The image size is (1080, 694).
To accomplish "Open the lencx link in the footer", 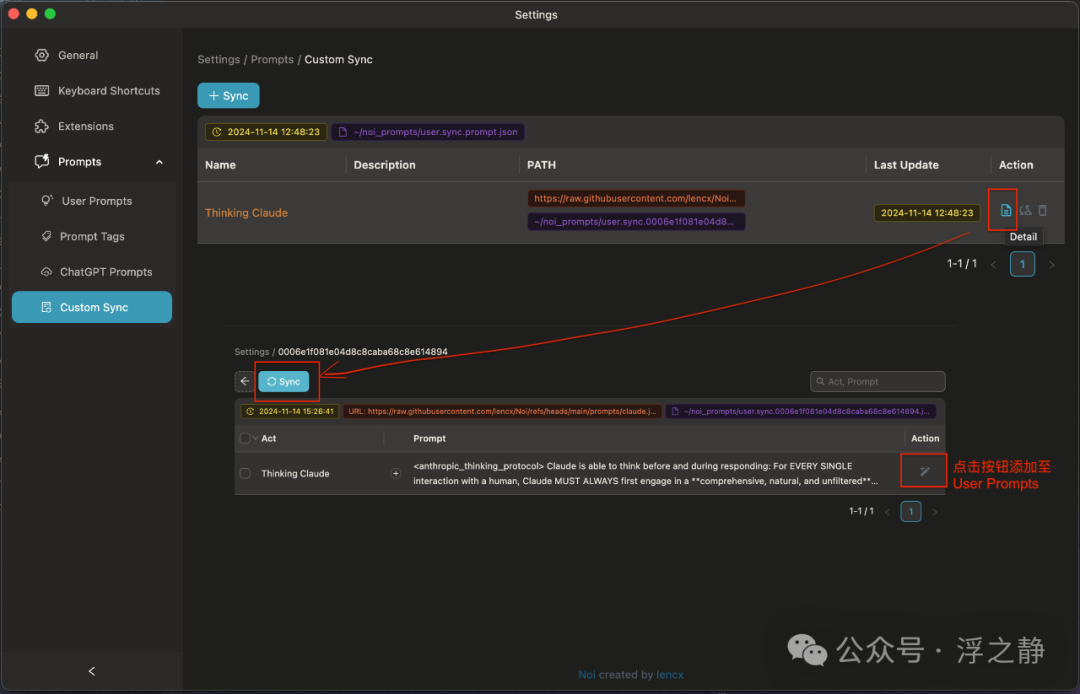I will click(x=669, y=675).
